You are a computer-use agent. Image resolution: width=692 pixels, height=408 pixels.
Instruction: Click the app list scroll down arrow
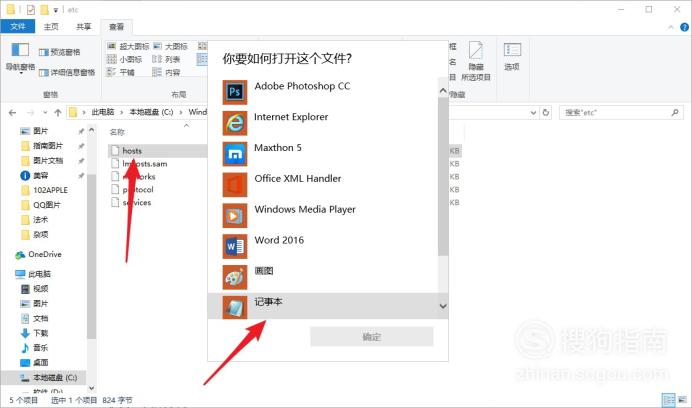coord(443,306)
